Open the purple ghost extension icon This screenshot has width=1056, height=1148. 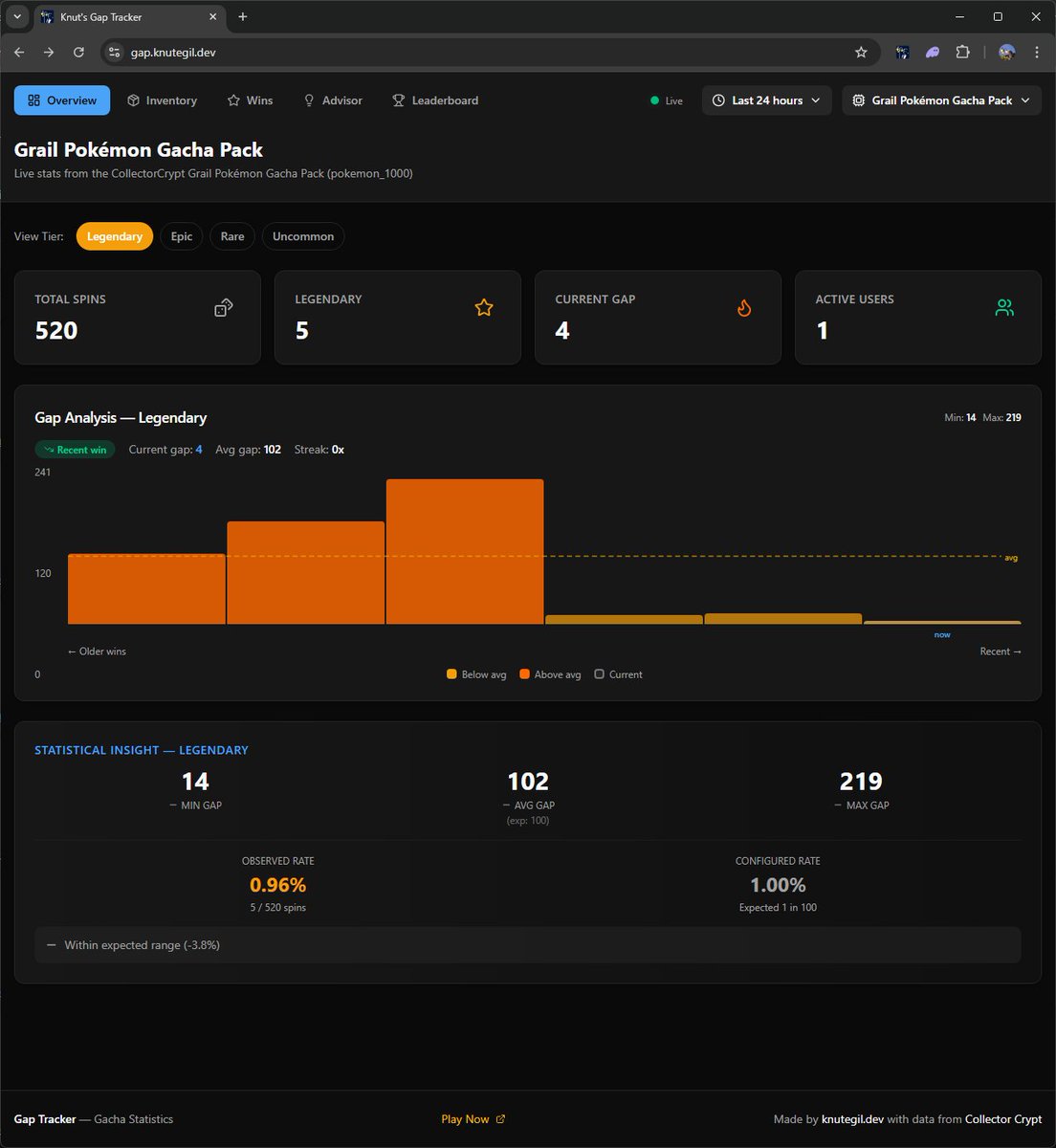(x=933, y=53)
